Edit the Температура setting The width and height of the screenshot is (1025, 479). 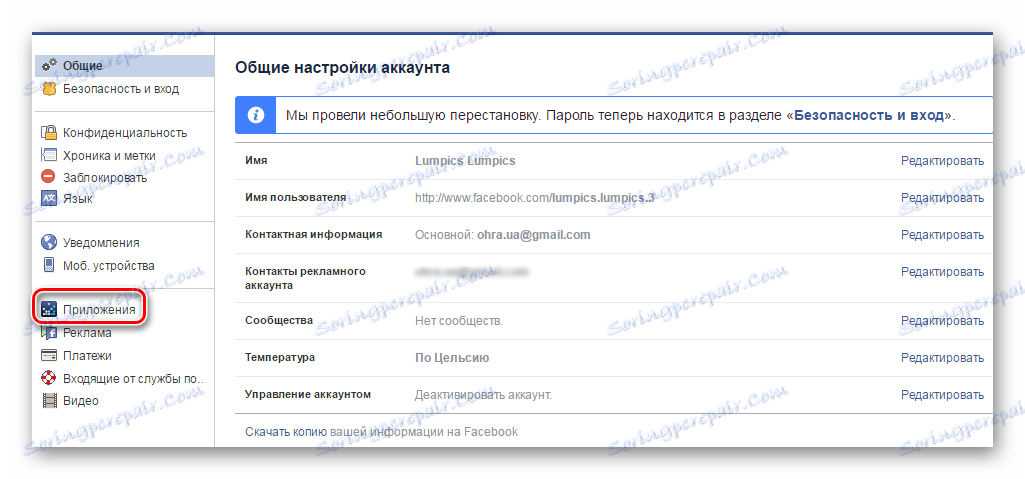coord(942,357)
